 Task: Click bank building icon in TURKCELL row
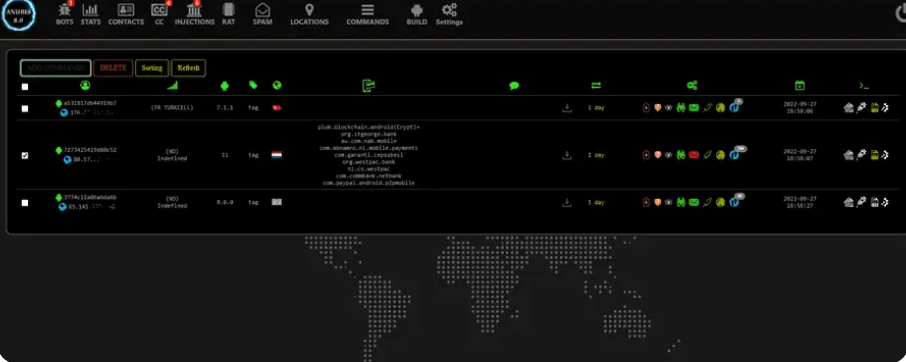(848, 107)
